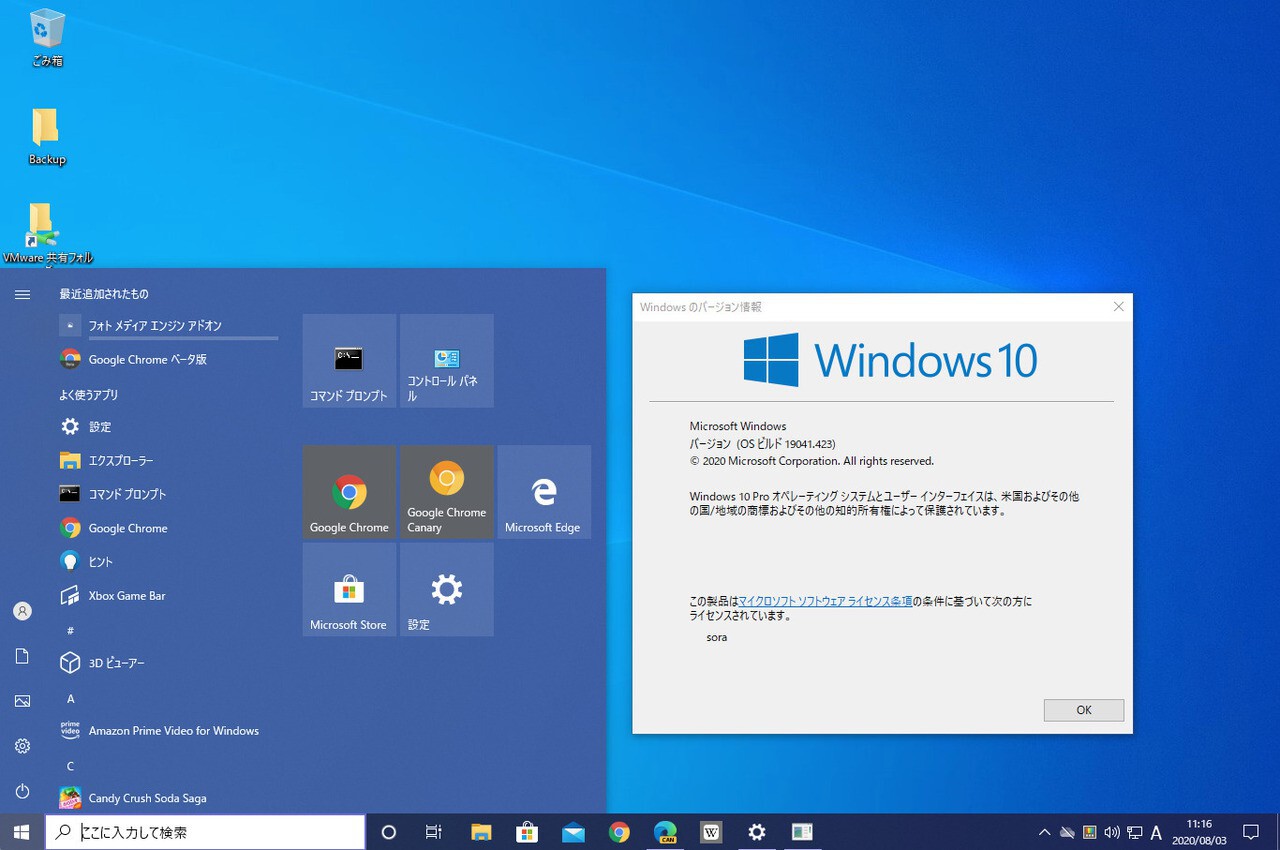
Task: Open the network tray icon
Action: pos(1135,832)
